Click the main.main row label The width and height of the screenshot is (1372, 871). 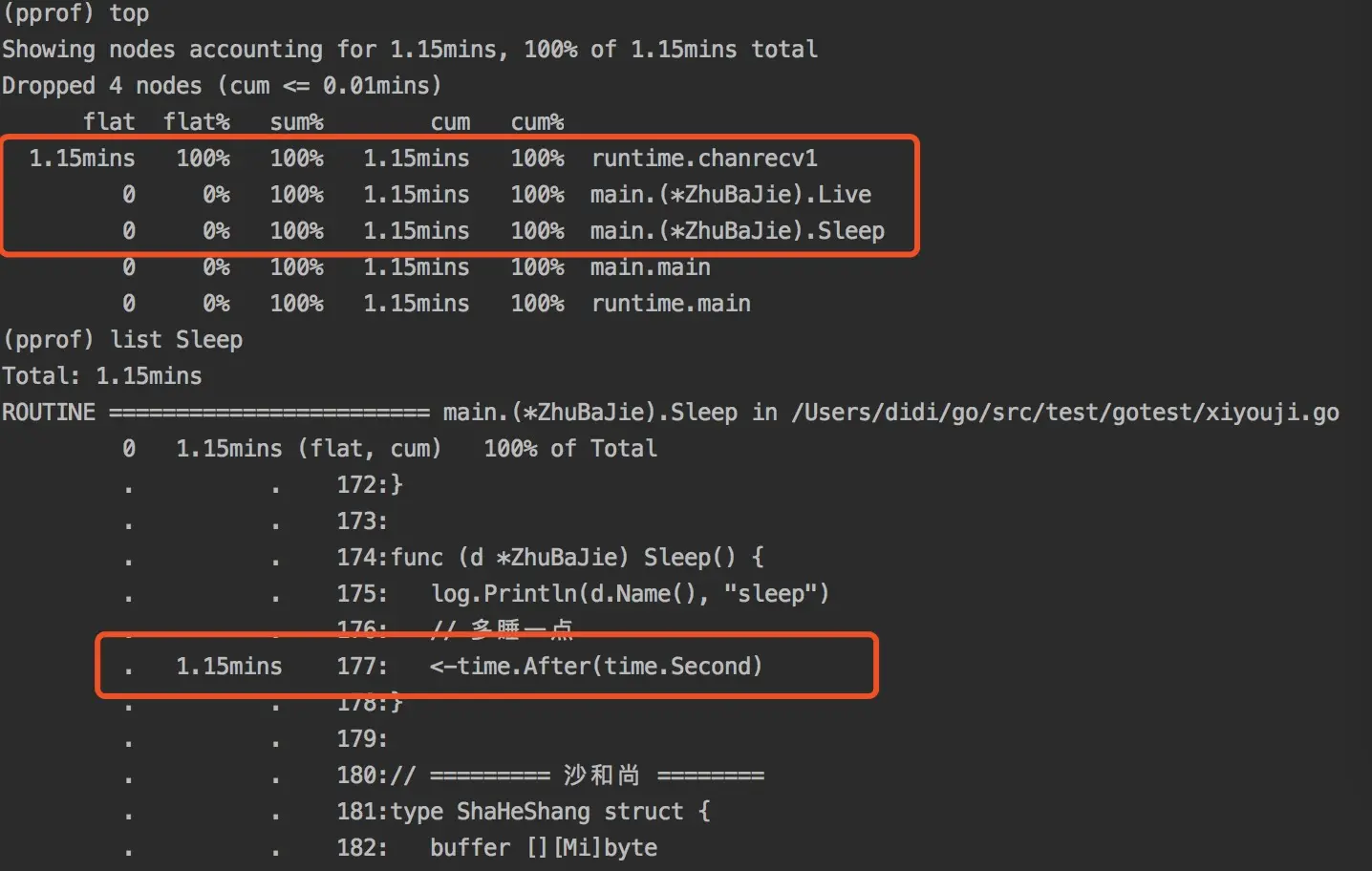651,267
